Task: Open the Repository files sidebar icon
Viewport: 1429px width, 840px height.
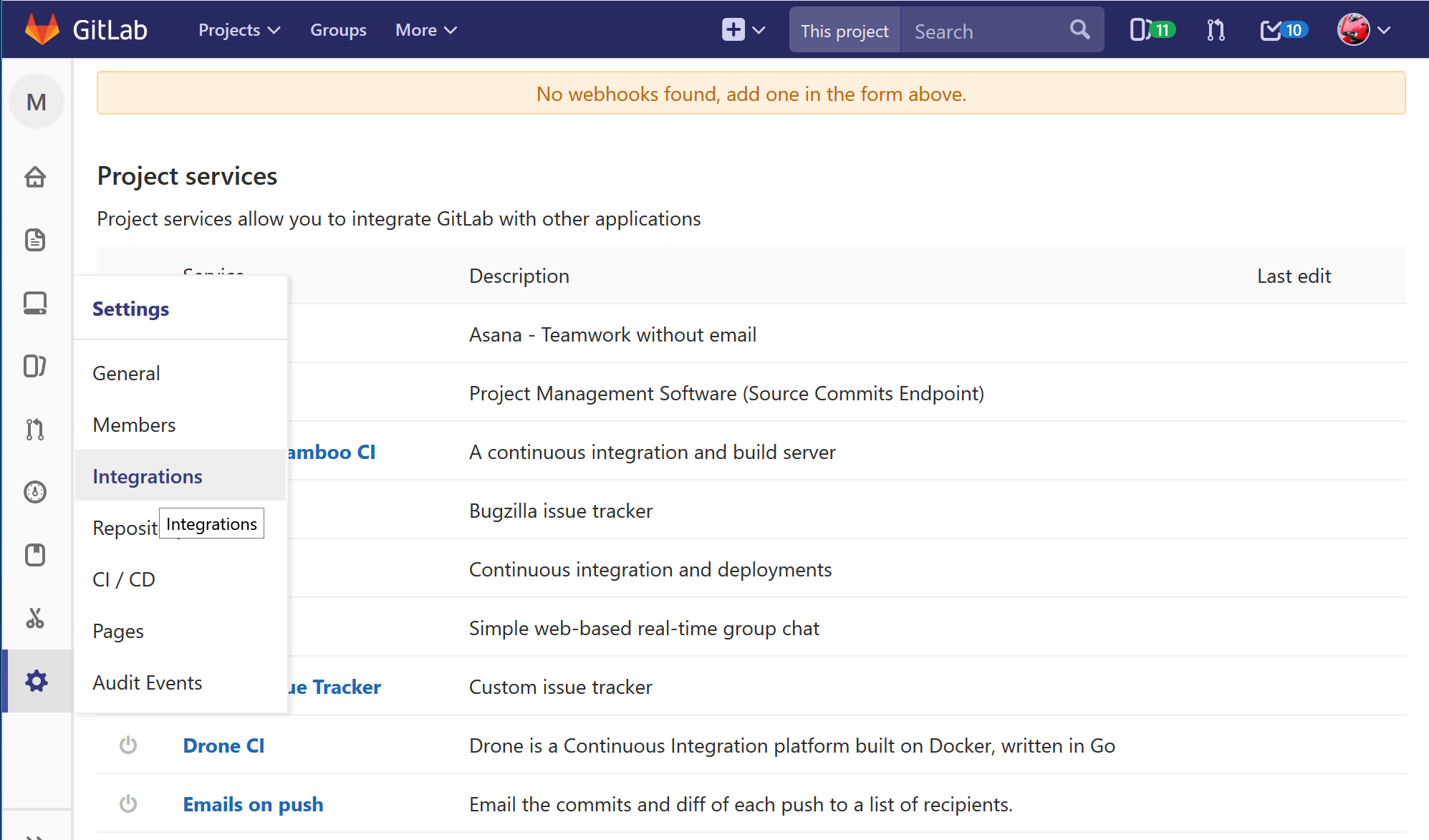Action: click(x=35, y=240)
